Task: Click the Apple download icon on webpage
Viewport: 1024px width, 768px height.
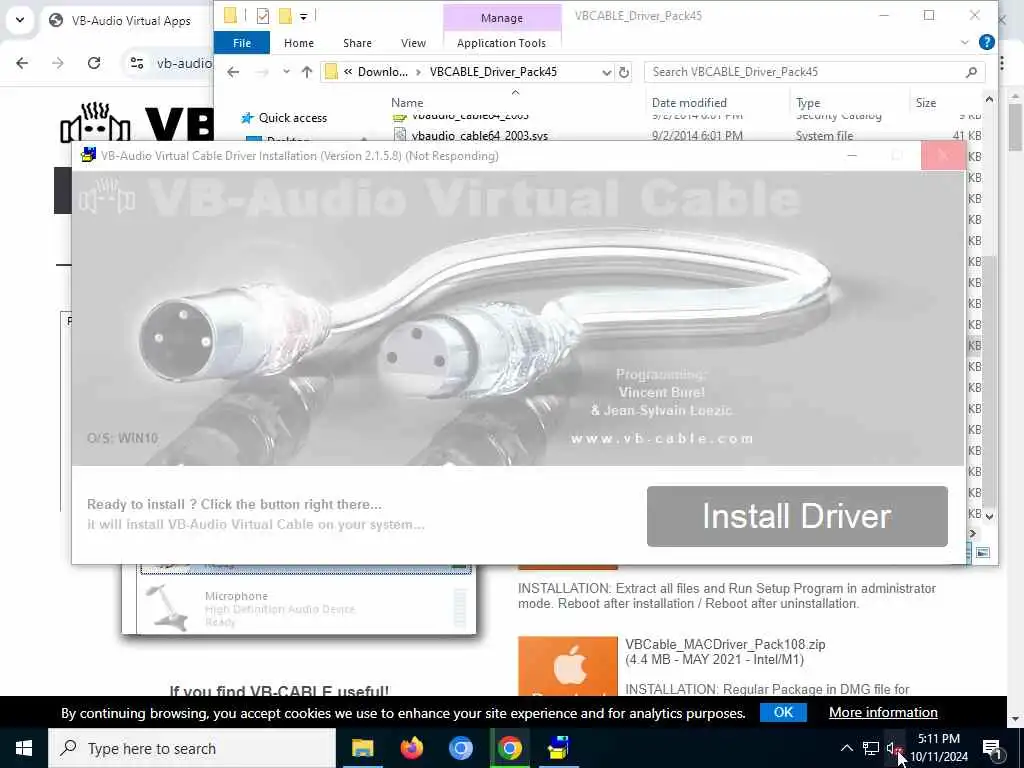Action: tap(568, 666)
